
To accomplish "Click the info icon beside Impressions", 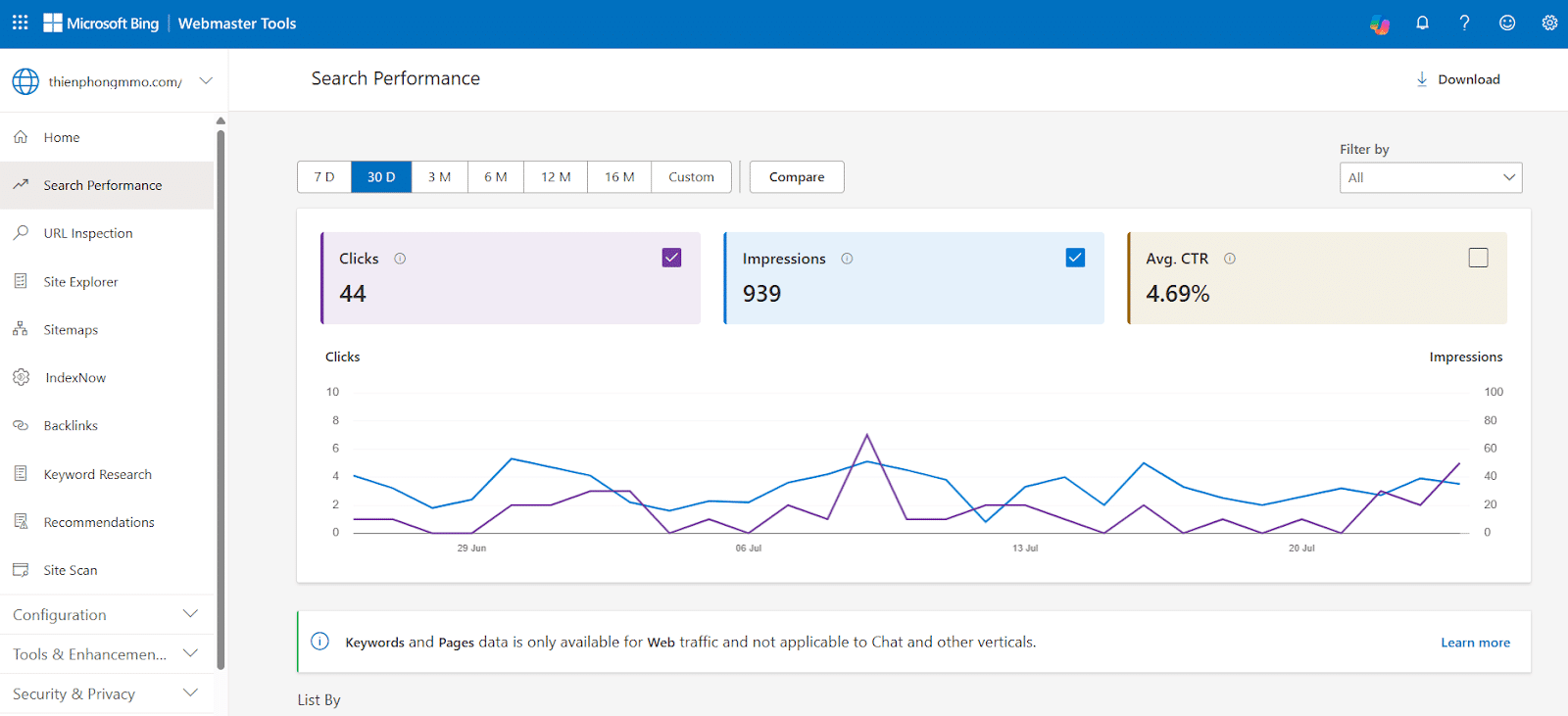I will [x=847, y=259].
